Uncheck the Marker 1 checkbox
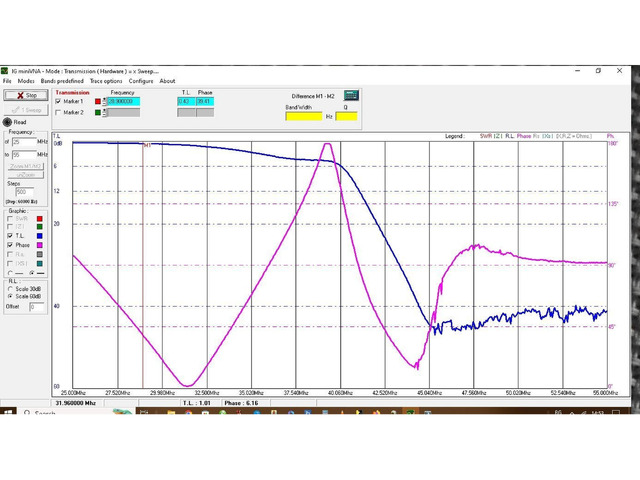Image resolution: width=640 pixels, height=480 pixels. (x=58, y=101)
